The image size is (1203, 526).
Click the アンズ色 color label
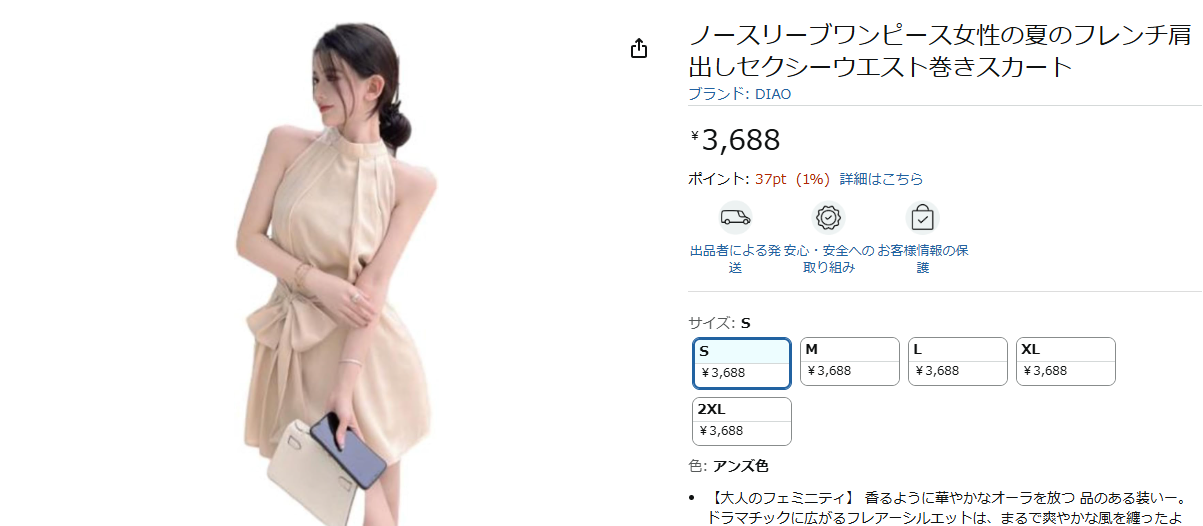740,466
